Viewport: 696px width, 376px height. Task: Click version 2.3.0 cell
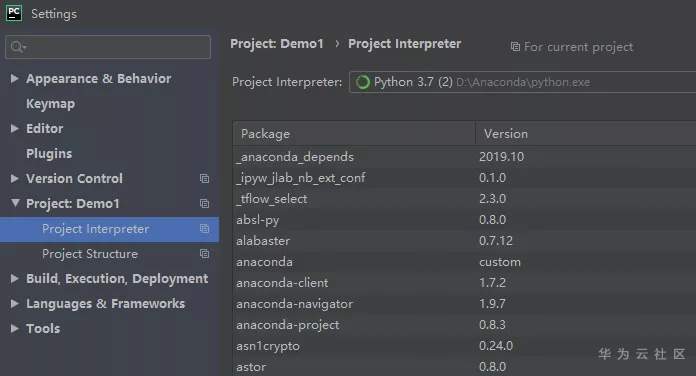pyautogui.click(x=492, y=198)
